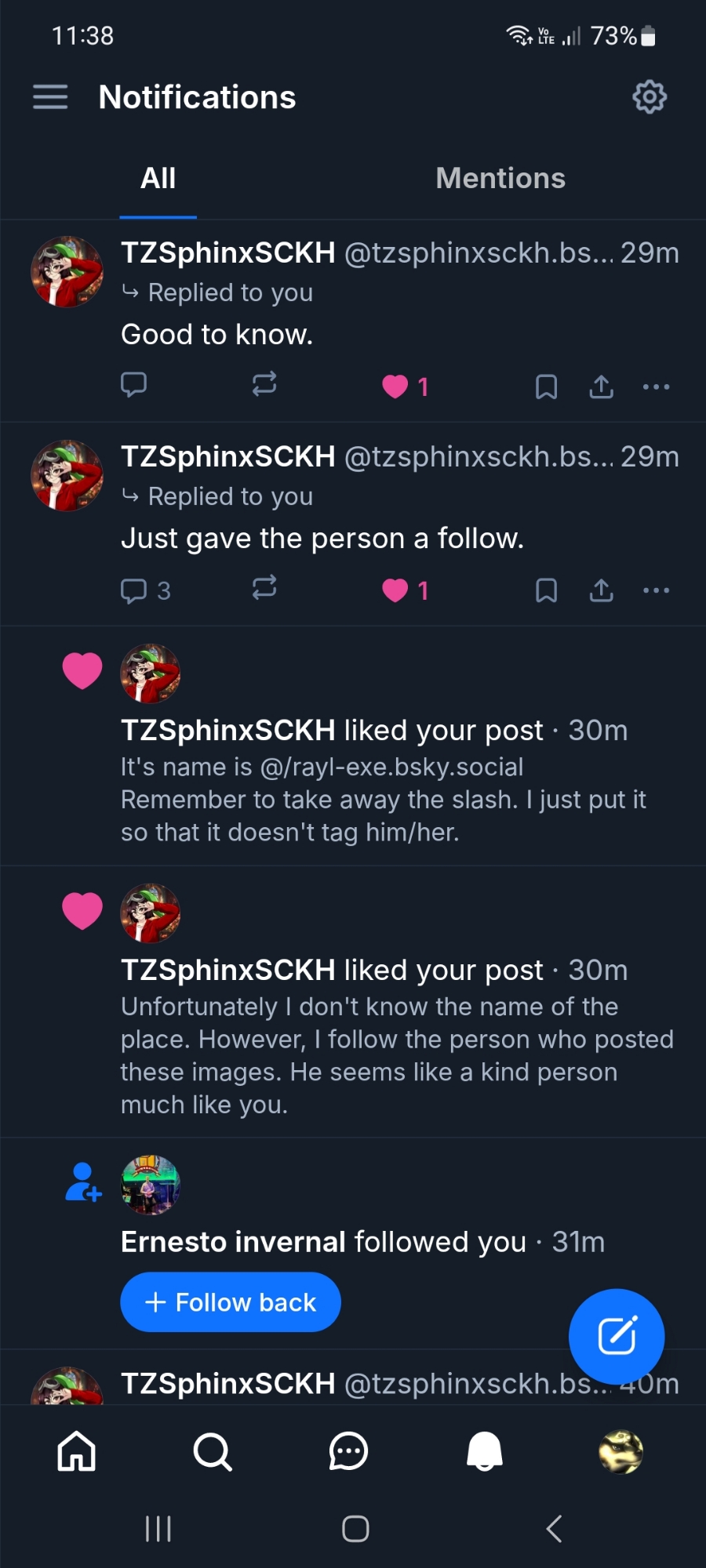This screenshot has width=706, height=1568.
Task: Unlike "Just gave the person a follow" post
Action: click(x=395, y=590)
